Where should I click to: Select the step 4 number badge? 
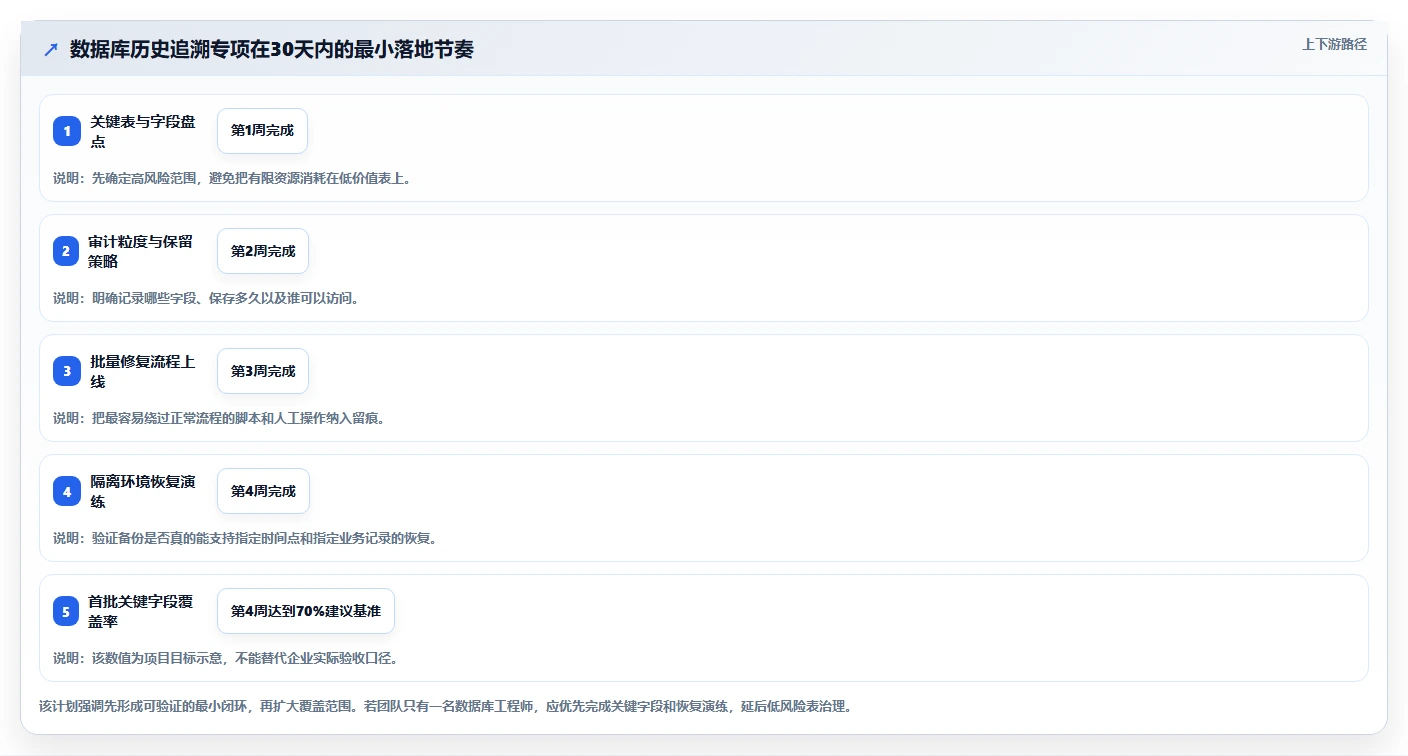pos(66,491)
